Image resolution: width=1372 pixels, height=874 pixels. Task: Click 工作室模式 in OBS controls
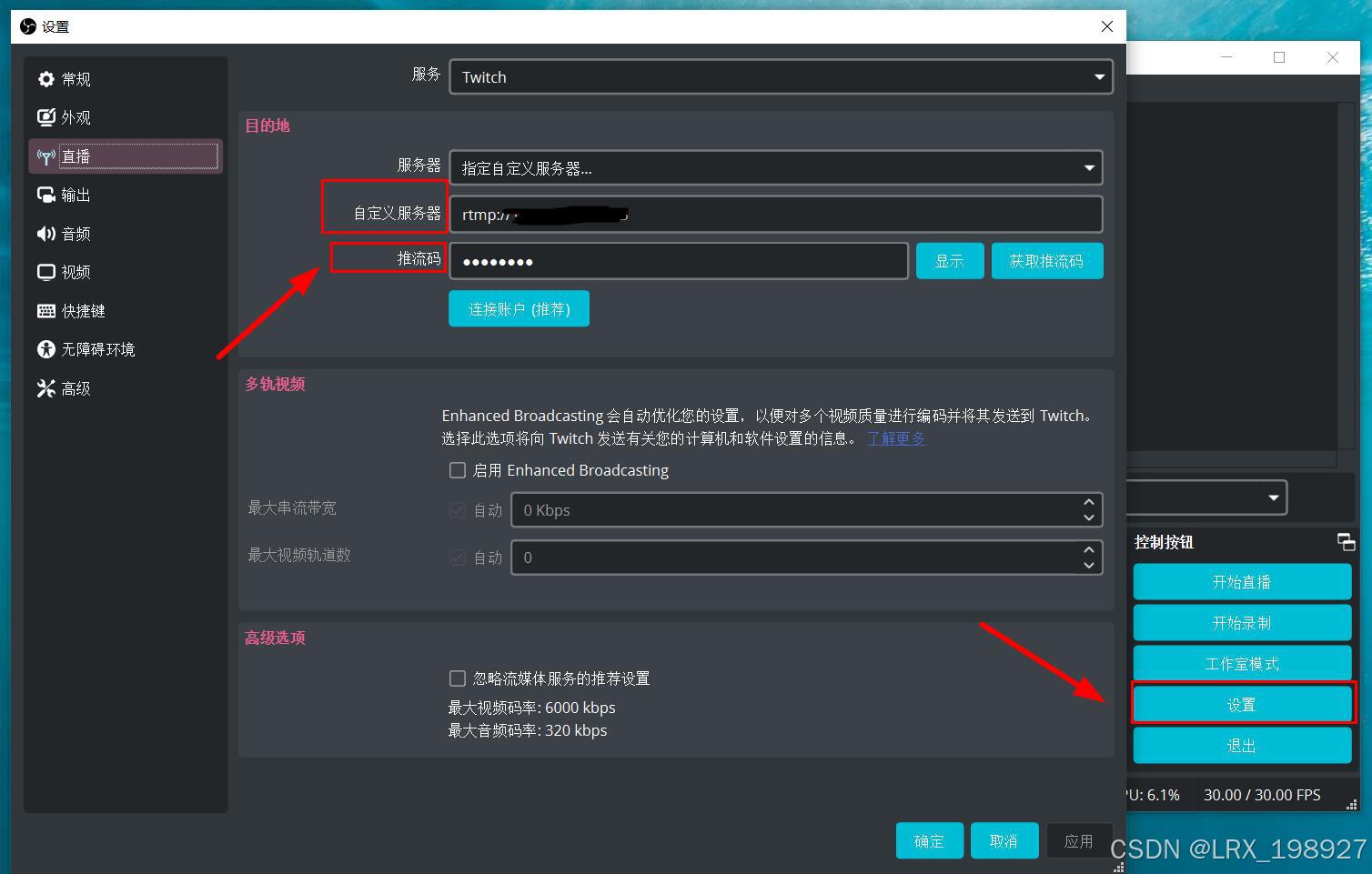click(1242, 664)
